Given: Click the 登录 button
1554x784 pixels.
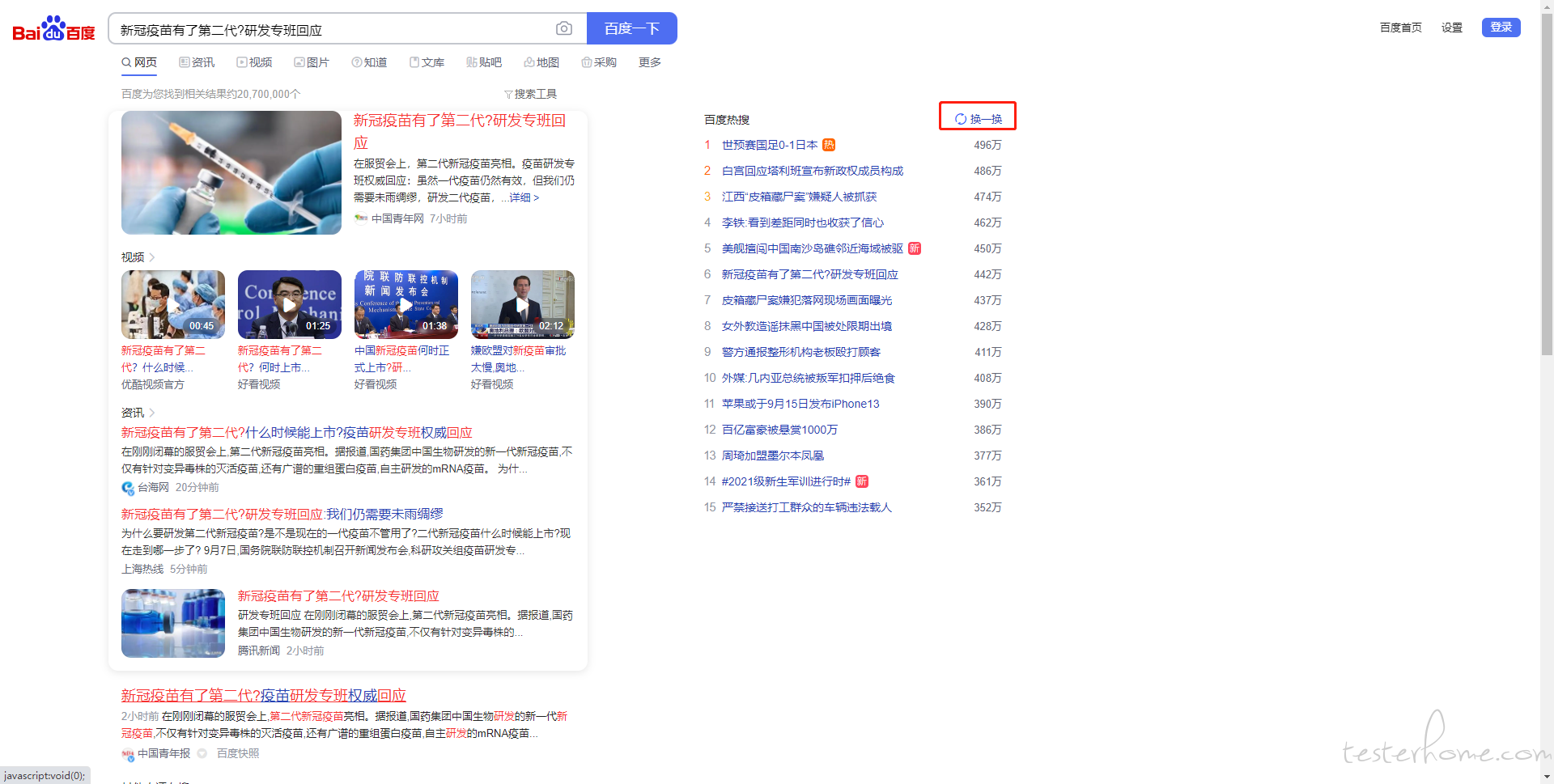Looking at the screenshot, I should click(1501, 28).
